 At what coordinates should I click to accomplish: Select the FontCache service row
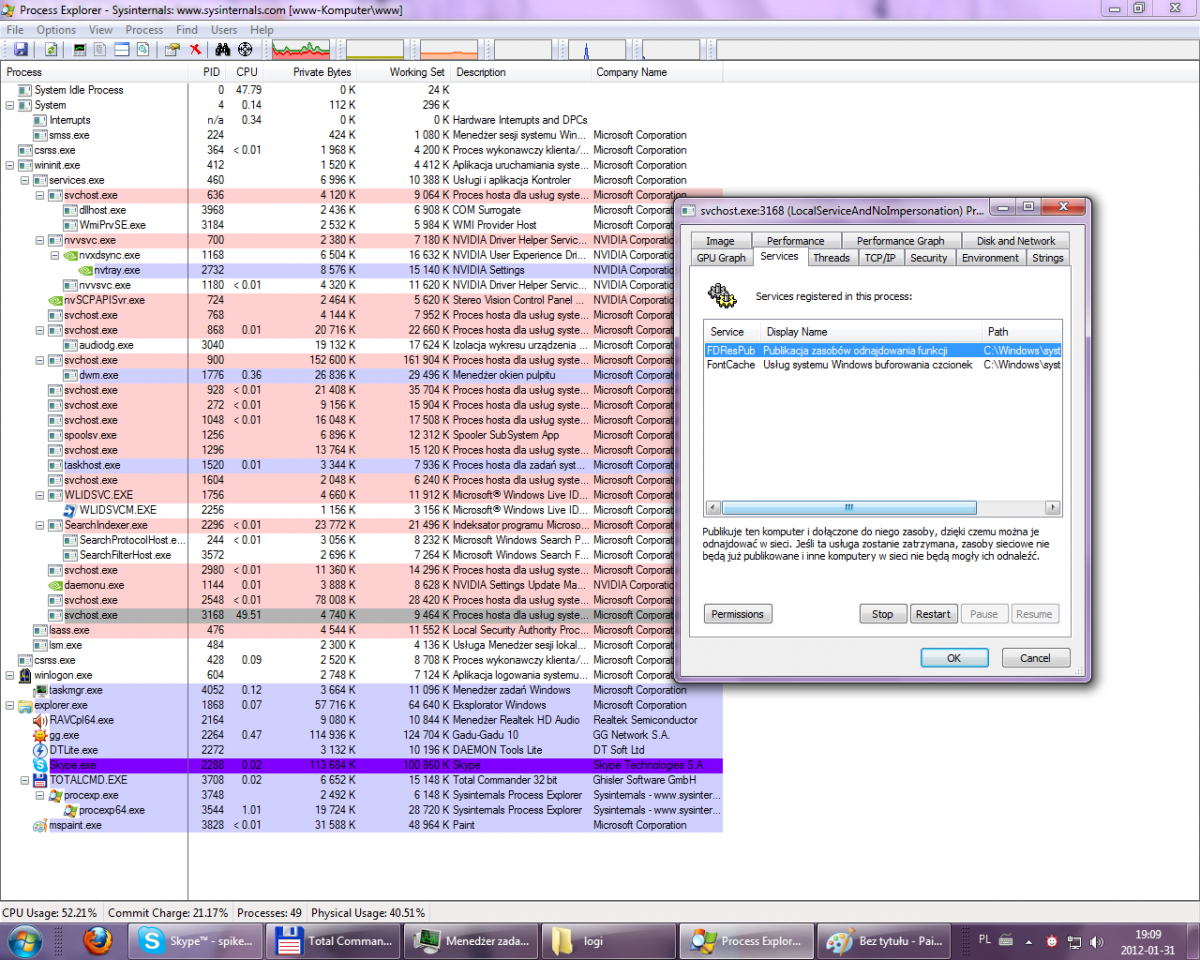(x=883, y=365)
